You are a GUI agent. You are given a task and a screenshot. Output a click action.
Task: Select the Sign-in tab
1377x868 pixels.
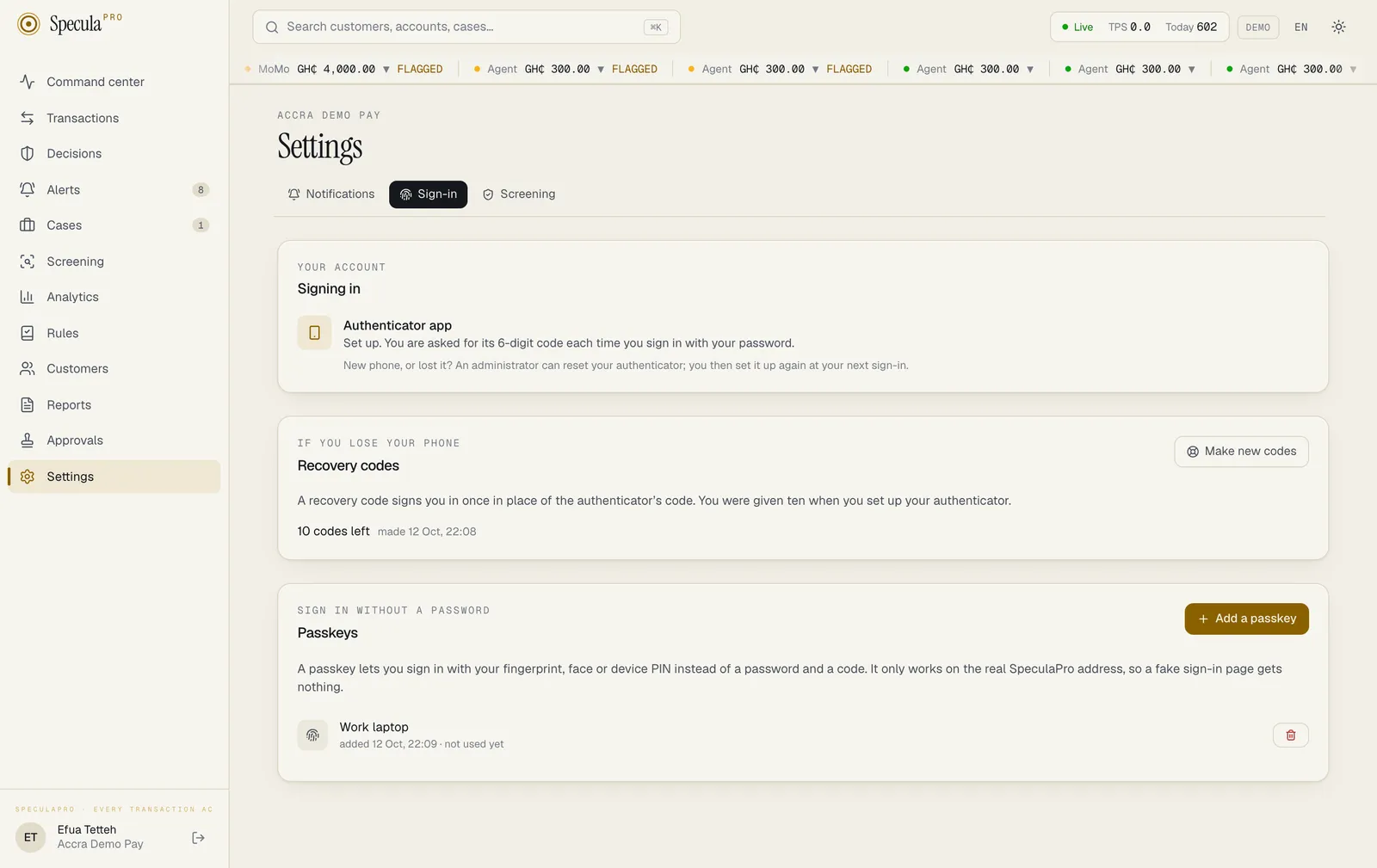pos(429,194)
